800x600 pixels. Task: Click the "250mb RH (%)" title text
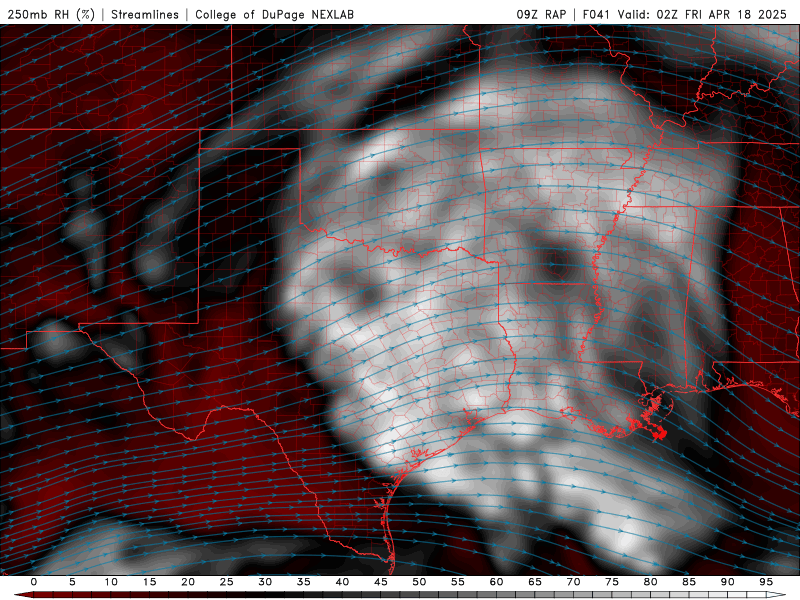(x=51, y=15)
